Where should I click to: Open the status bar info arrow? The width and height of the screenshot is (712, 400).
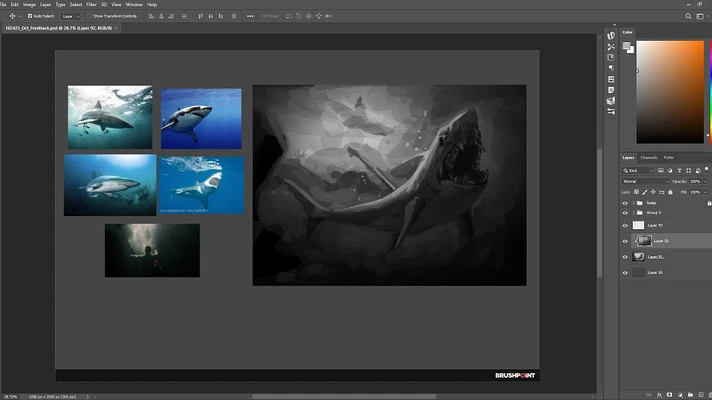tap(88, 397)
